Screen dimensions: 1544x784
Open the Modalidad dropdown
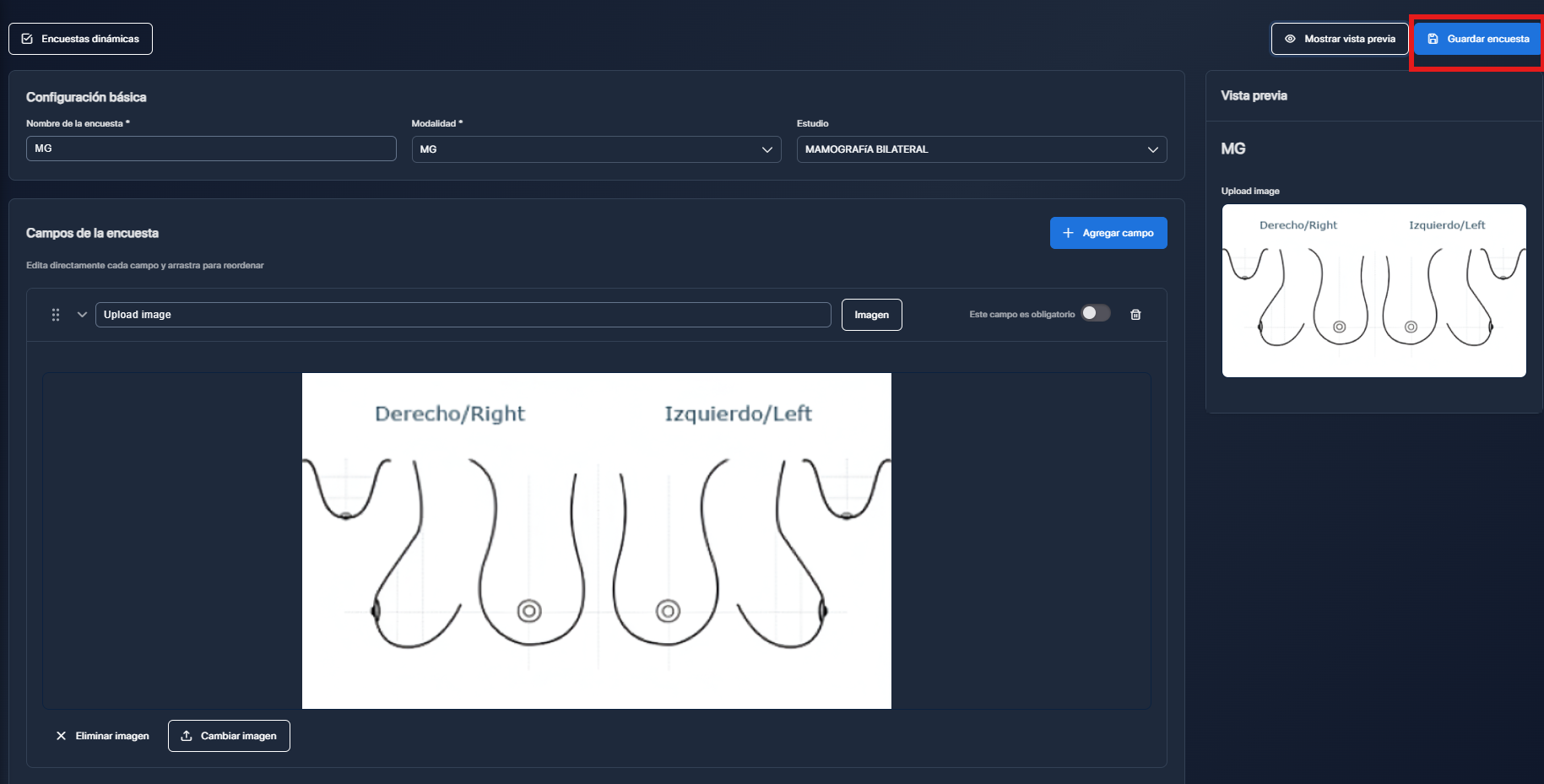pos(596,149)
